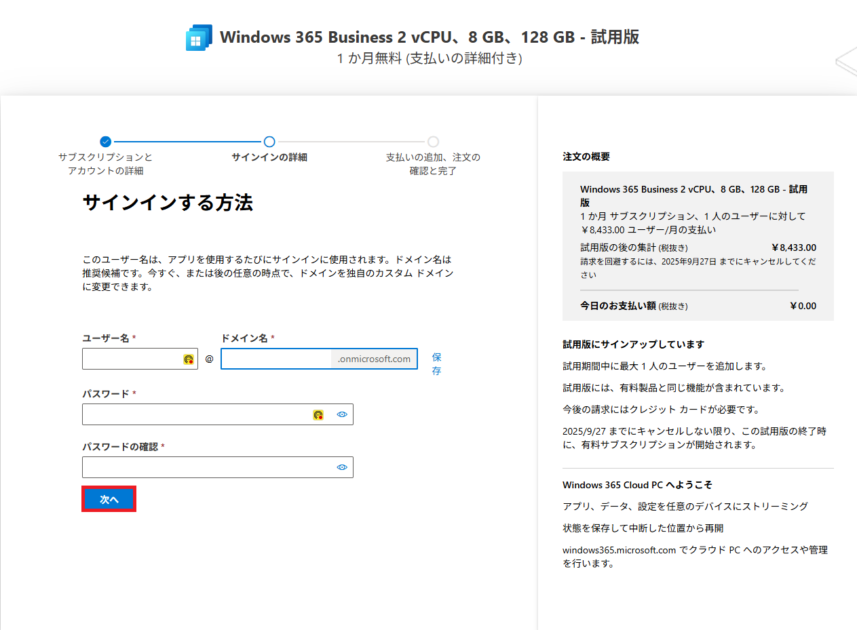Click the 次へ button
Image resolution: width=857 pixels, height=630 pixels.
tap(109, 499)
